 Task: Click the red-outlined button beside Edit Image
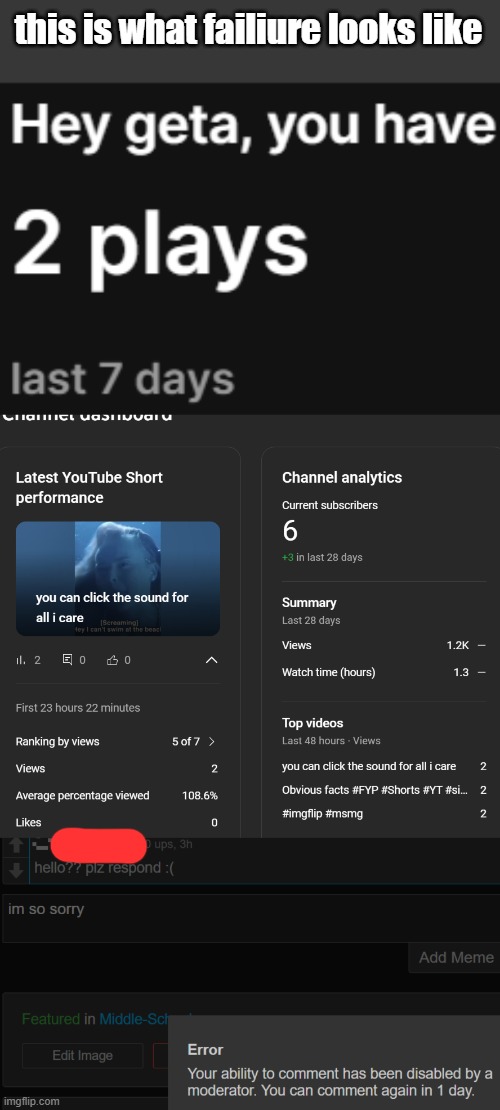[161, 1055]
